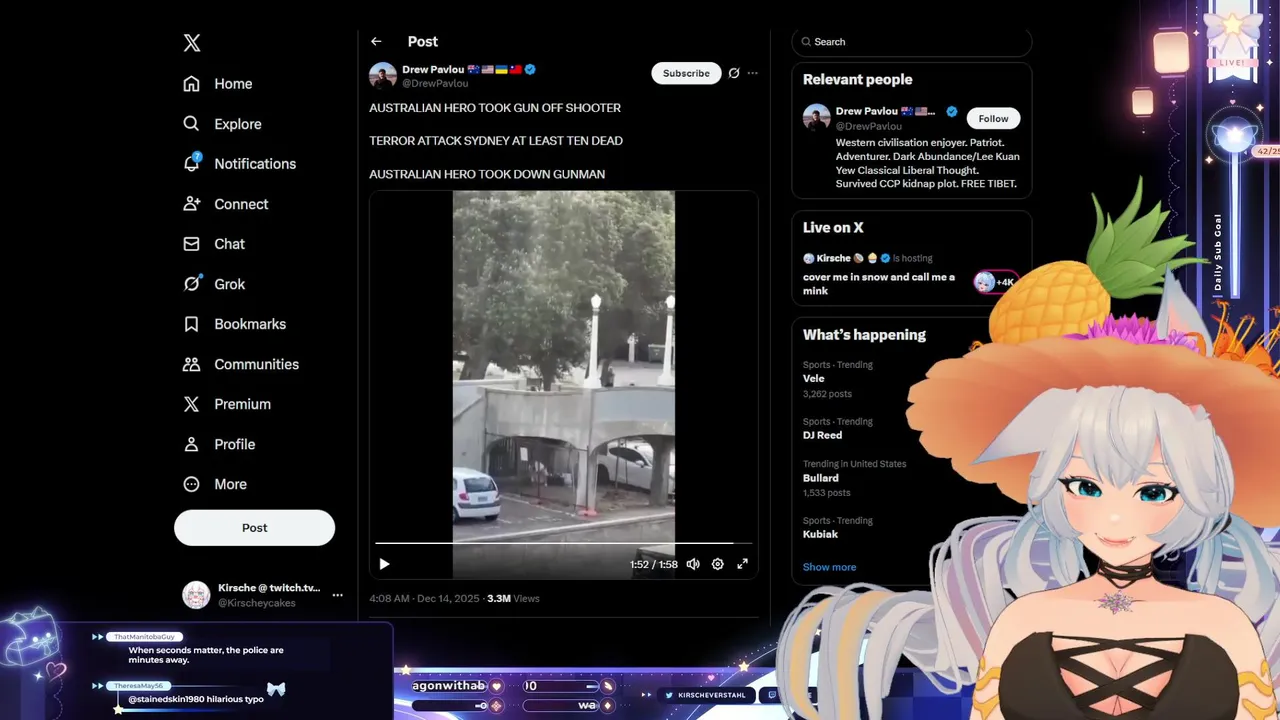This screenshot has height=720, width=1280.
Task: Click the X logo icon
Action: (192, 43)
